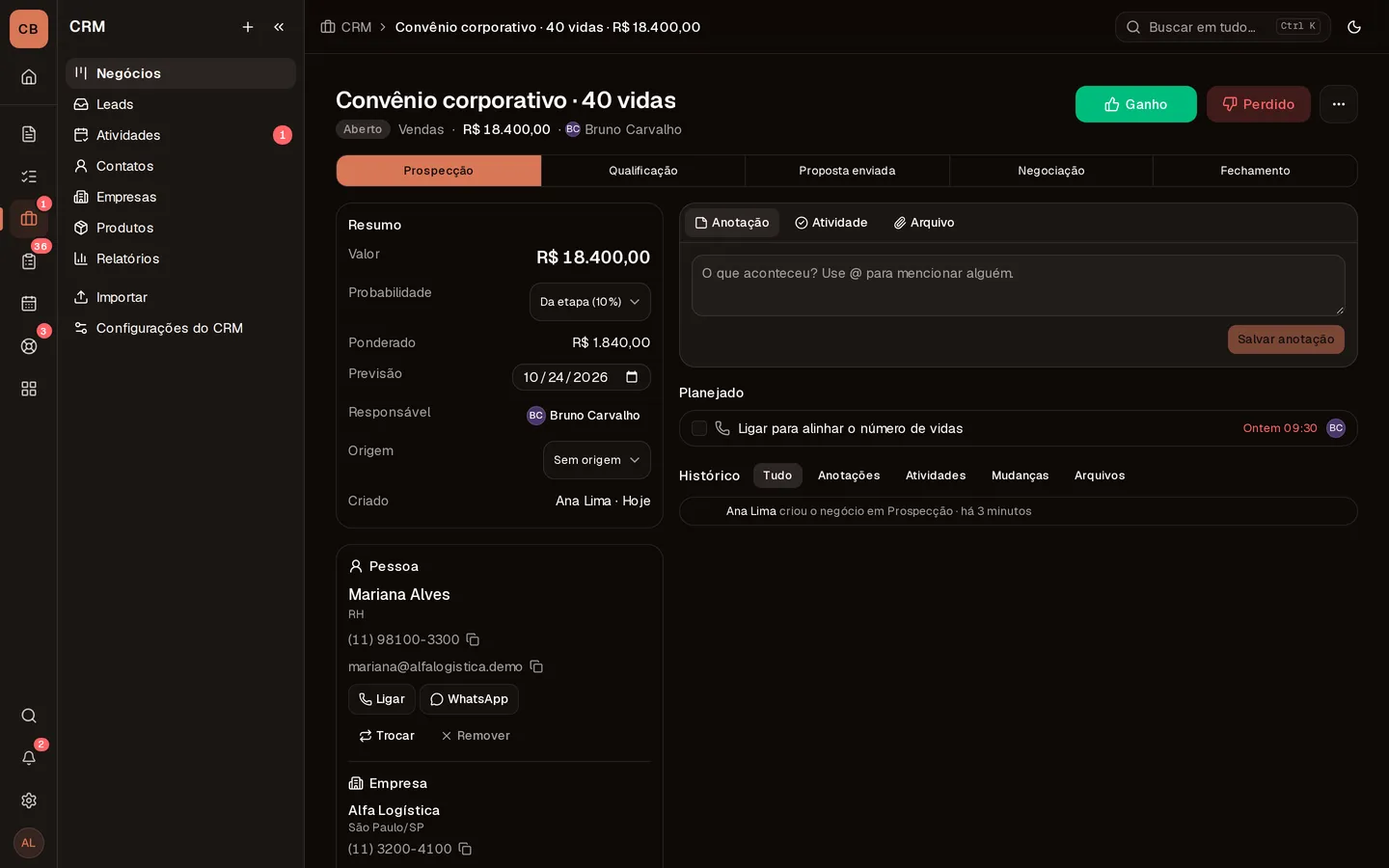This screenshot has height=868, width=1389.
Task: Copy company phone (11) 3200-4100
Action: pyautogui.click(x=465, y=849)
